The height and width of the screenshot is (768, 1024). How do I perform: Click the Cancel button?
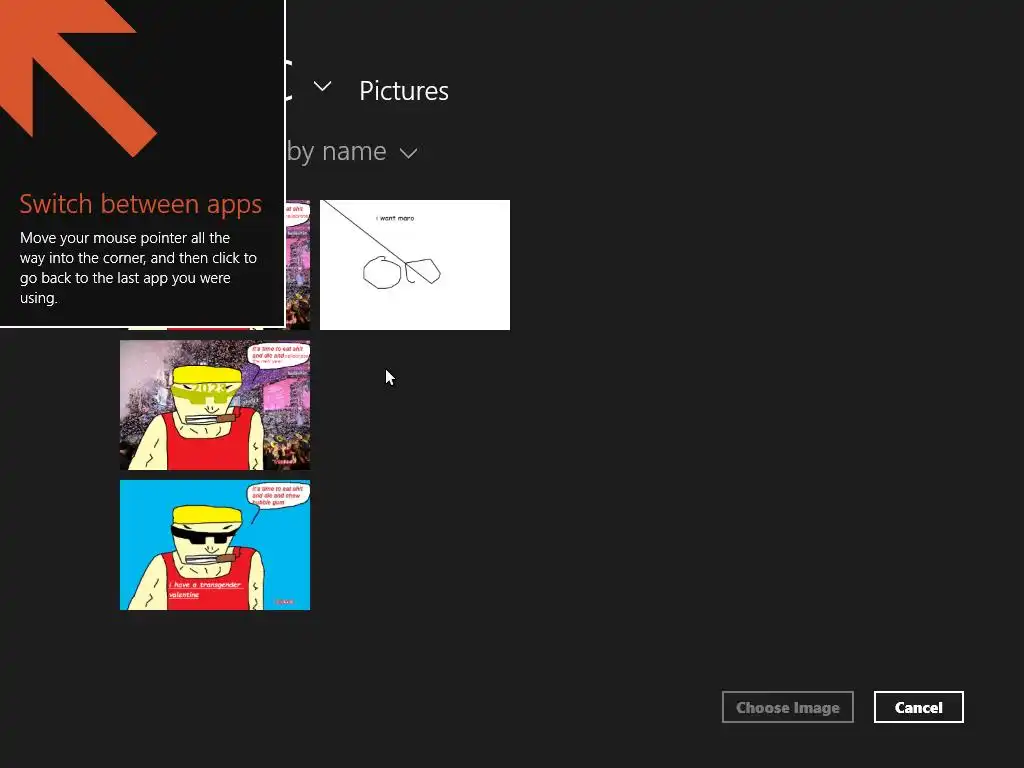point(918,707)
